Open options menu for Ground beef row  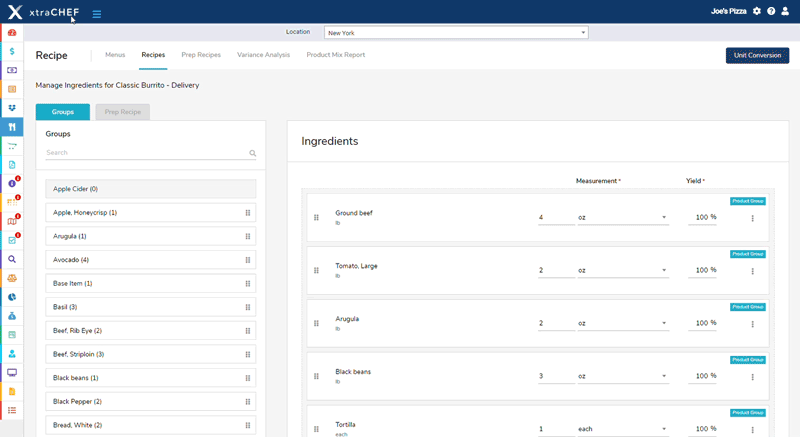point(752,218)
